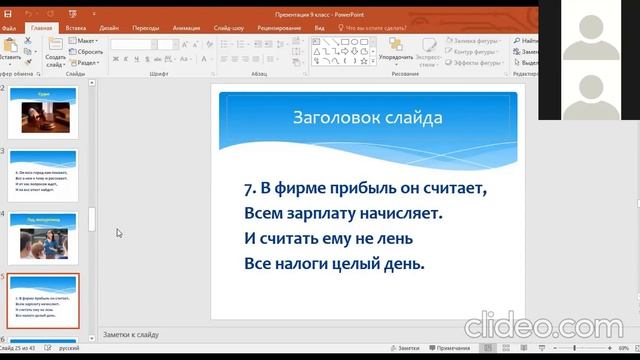The height and width of the screenshot is (360, 640).
Task: Open the Вид tab
Action: pos(320,28)
